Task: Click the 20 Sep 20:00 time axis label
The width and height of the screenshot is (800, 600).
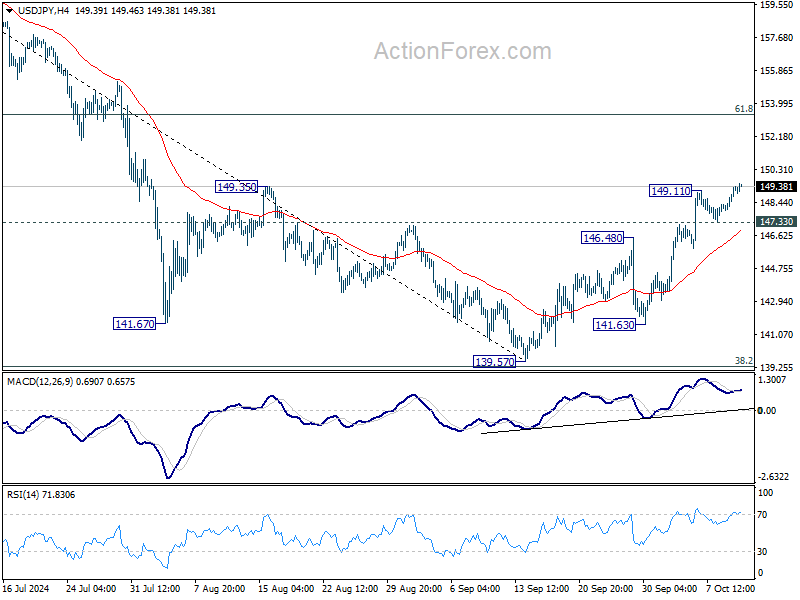Action: coord(606,588)
